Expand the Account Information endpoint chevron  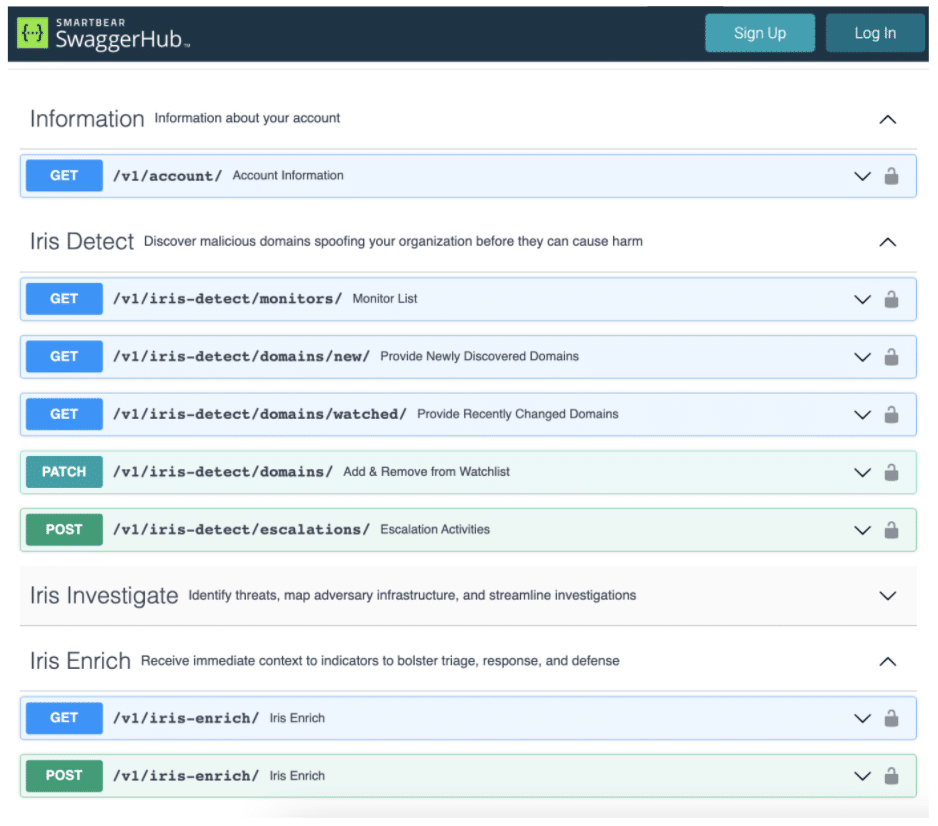click(x=862, y=176)
